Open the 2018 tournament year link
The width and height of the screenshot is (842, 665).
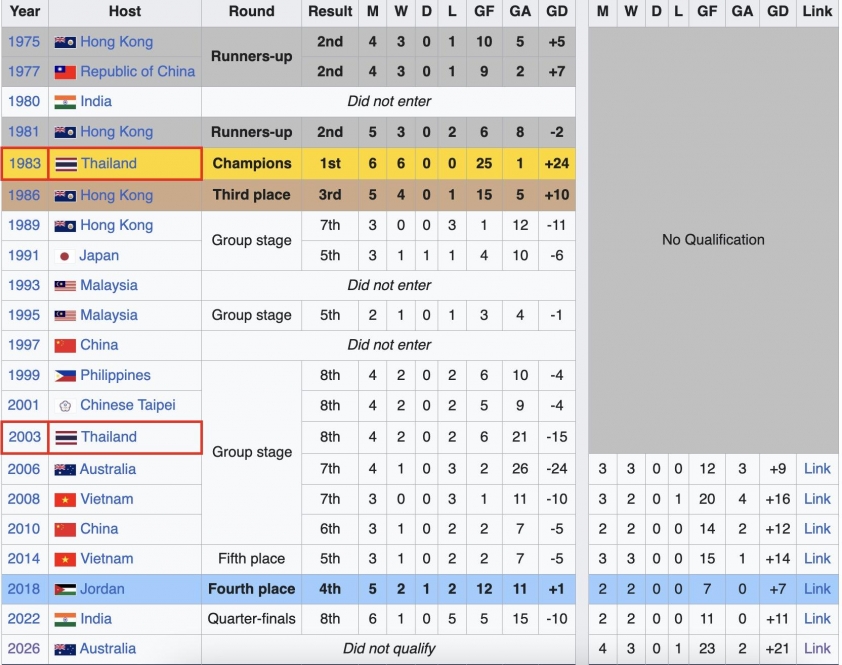24,589
